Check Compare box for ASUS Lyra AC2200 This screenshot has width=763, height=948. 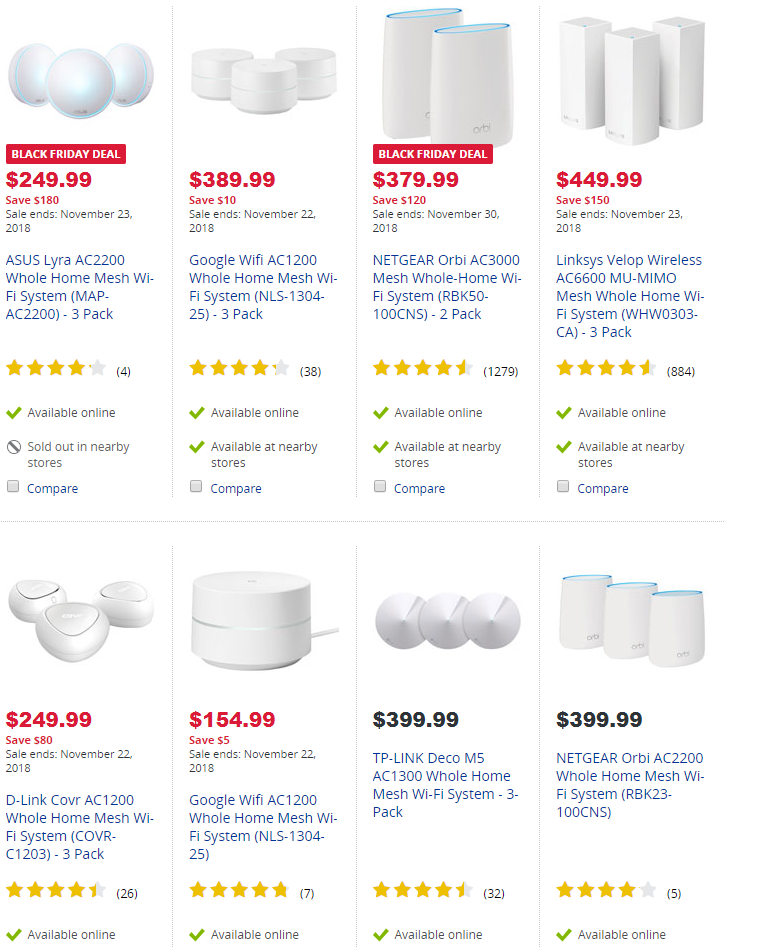tap(13, 487)
